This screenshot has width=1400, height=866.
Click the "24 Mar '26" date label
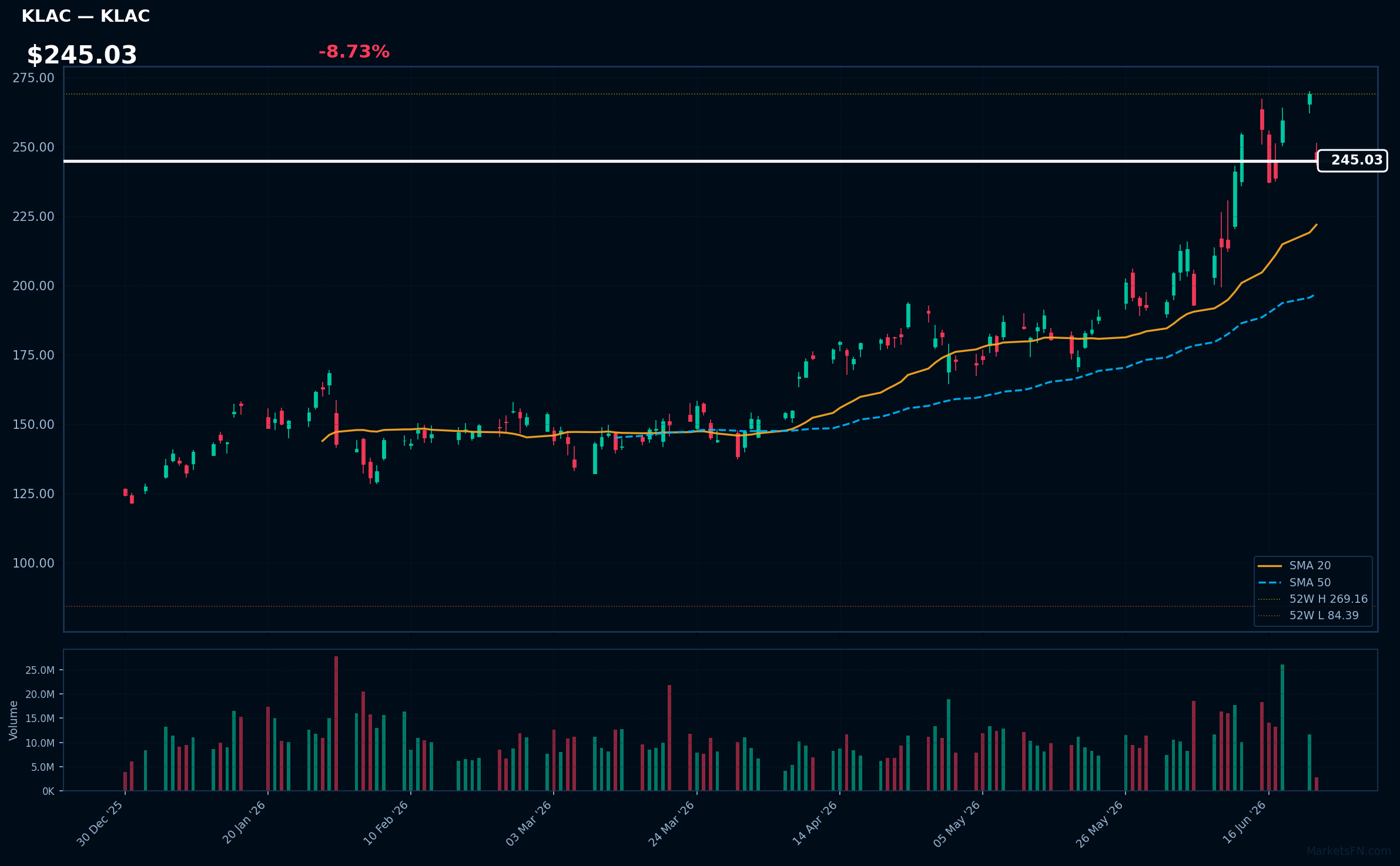tap(672, 823)
